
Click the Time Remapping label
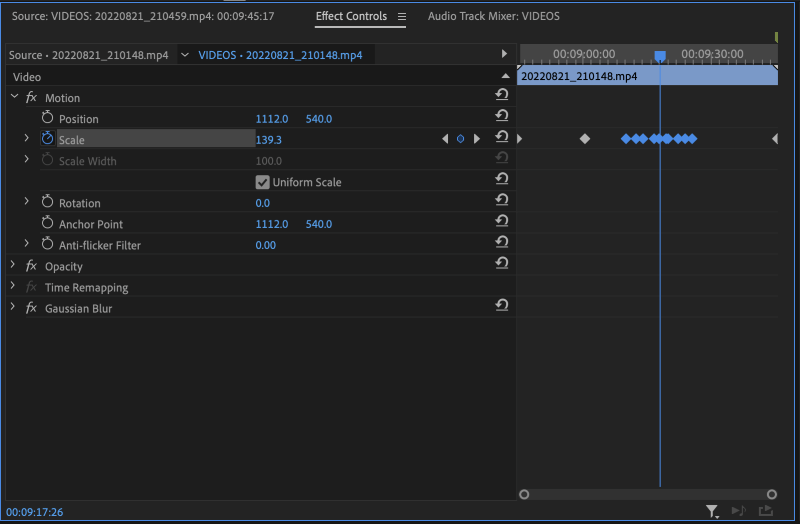point(86,287)
